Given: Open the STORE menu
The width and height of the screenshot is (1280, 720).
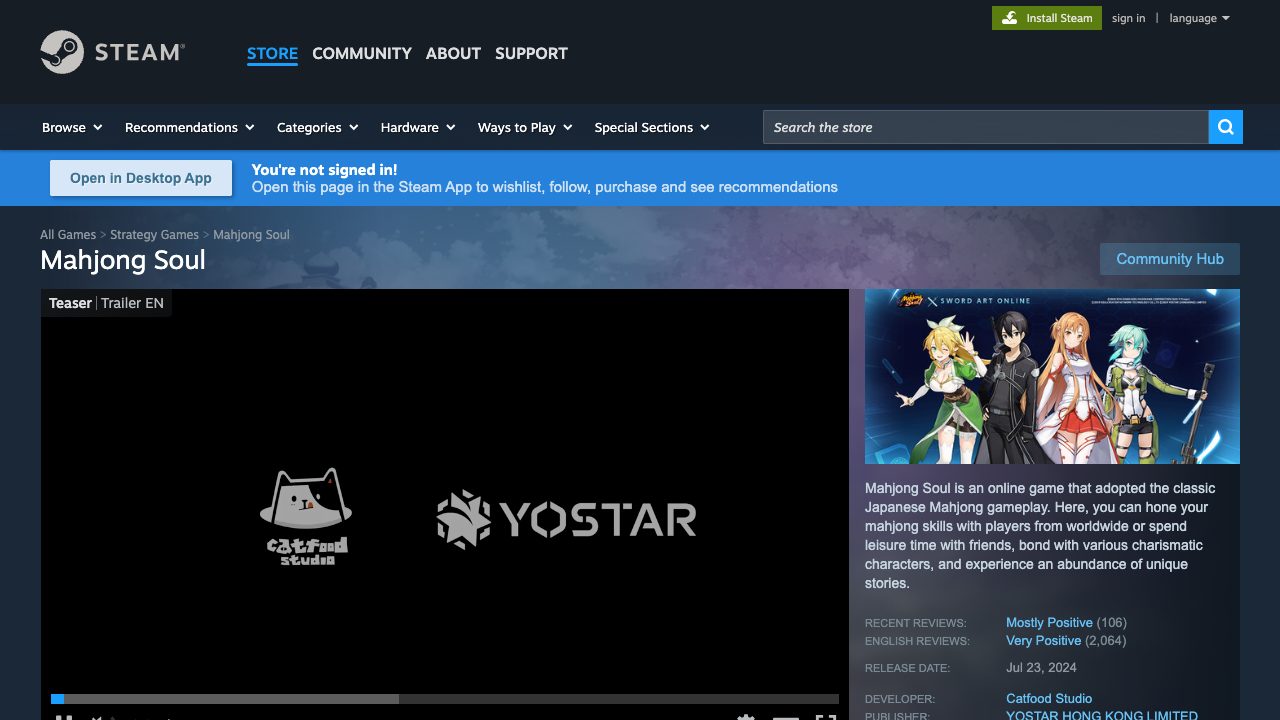Looking at the screenshot, I should (x=272, y=53).
